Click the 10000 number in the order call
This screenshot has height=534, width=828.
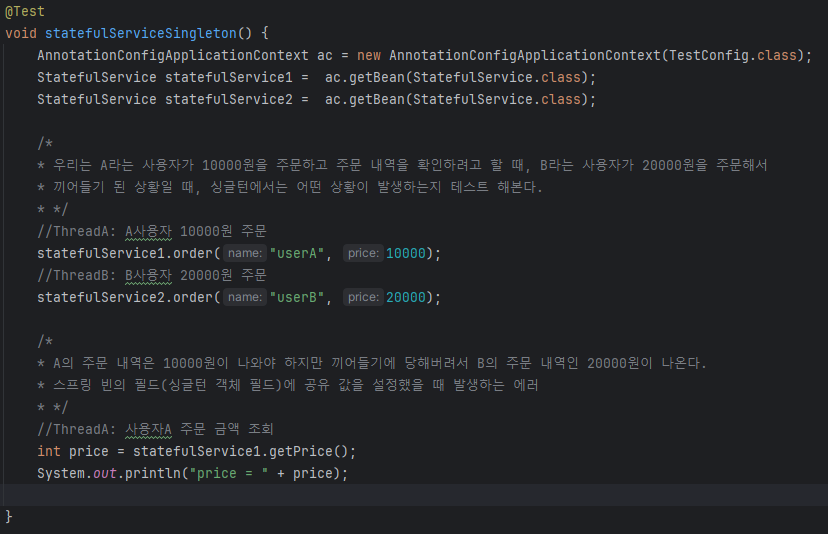406,254
